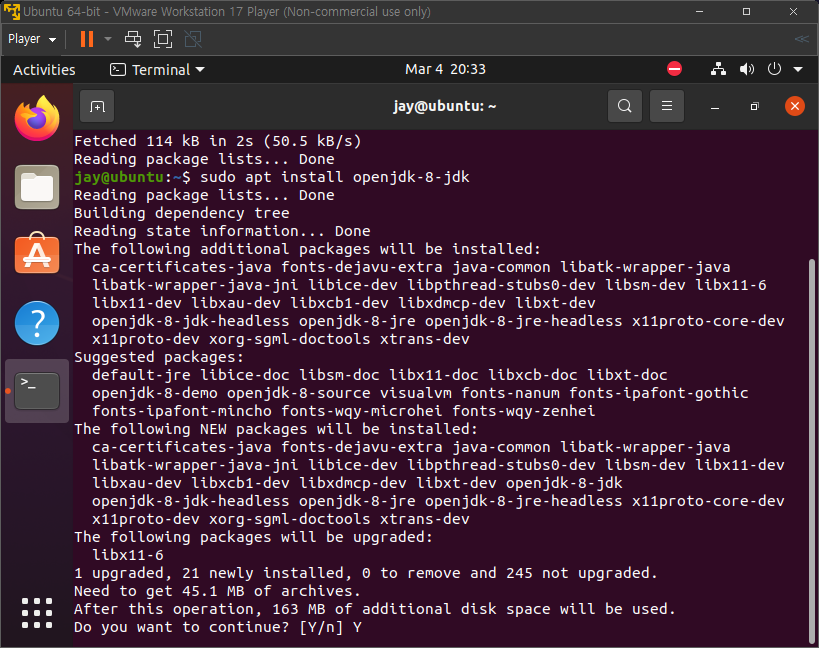Image resolution: width=819 pixels, height=648 pixels.
Task: Expand the Player menu
Action: tap(29, 39)
